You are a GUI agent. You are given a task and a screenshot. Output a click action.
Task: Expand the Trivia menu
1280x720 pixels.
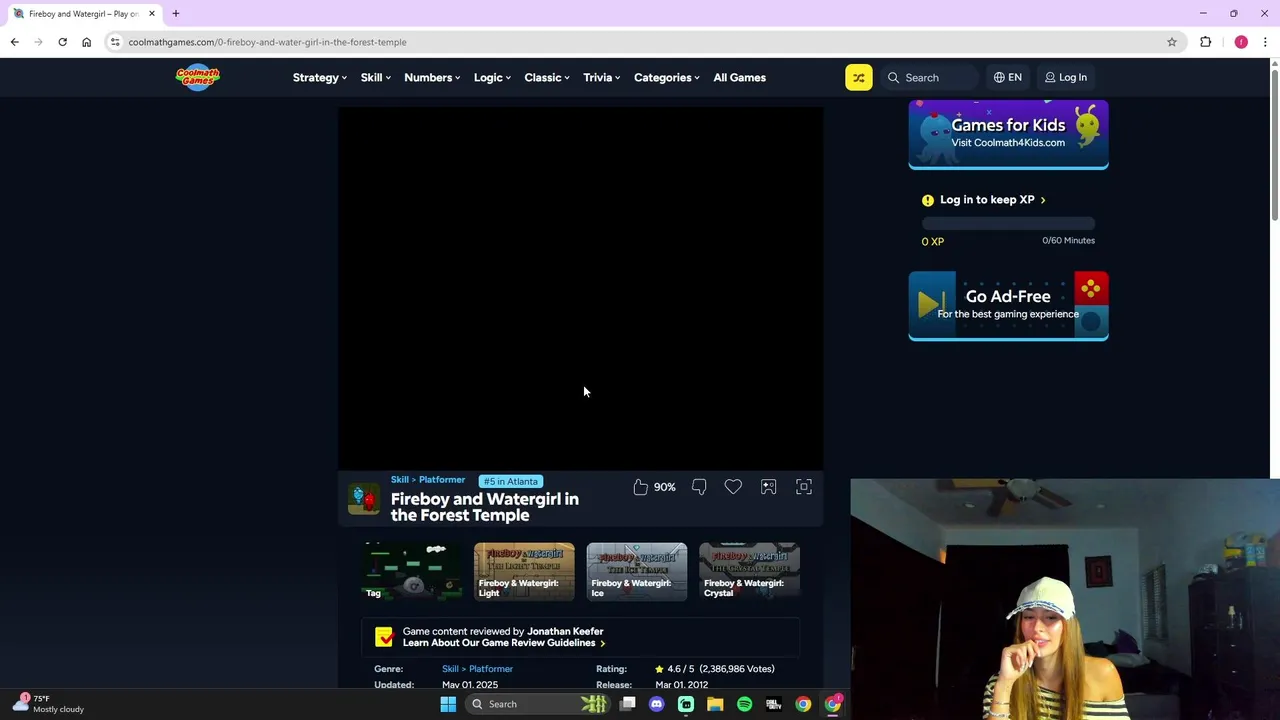click(601, 77)
